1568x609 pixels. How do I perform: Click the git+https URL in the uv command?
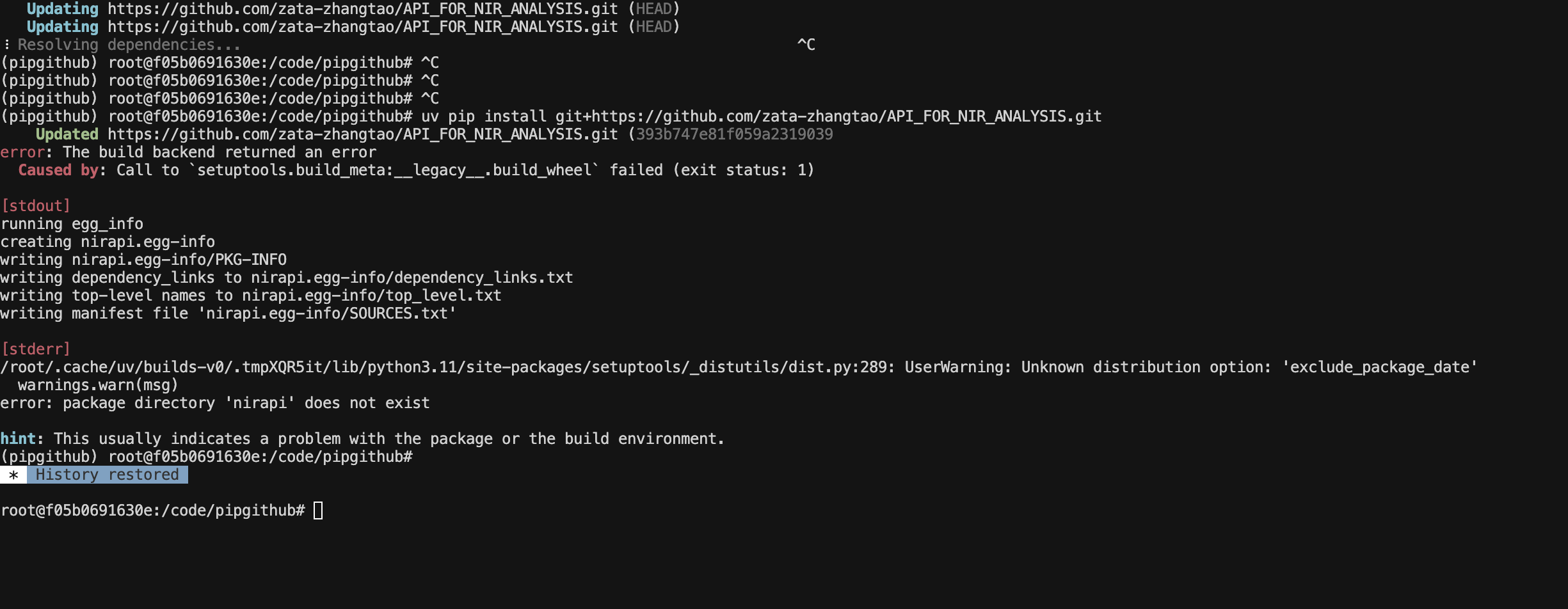click(828, 116)
